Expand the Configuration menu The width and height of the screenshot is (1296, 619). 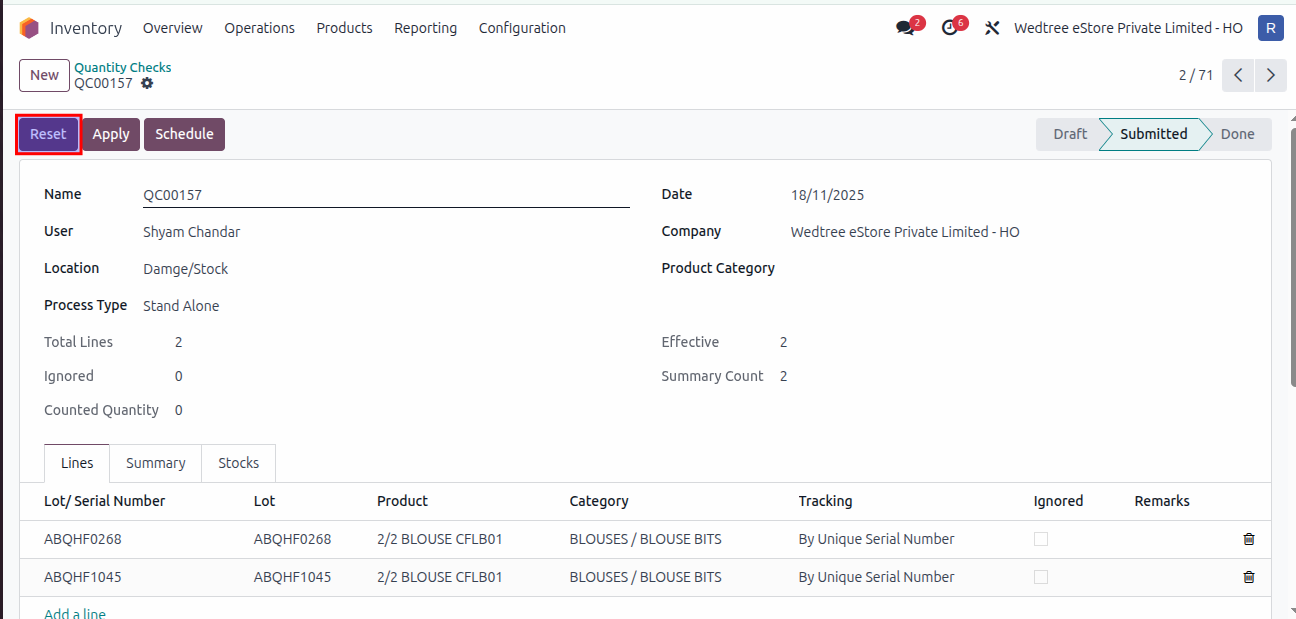[x=522, y=28]
